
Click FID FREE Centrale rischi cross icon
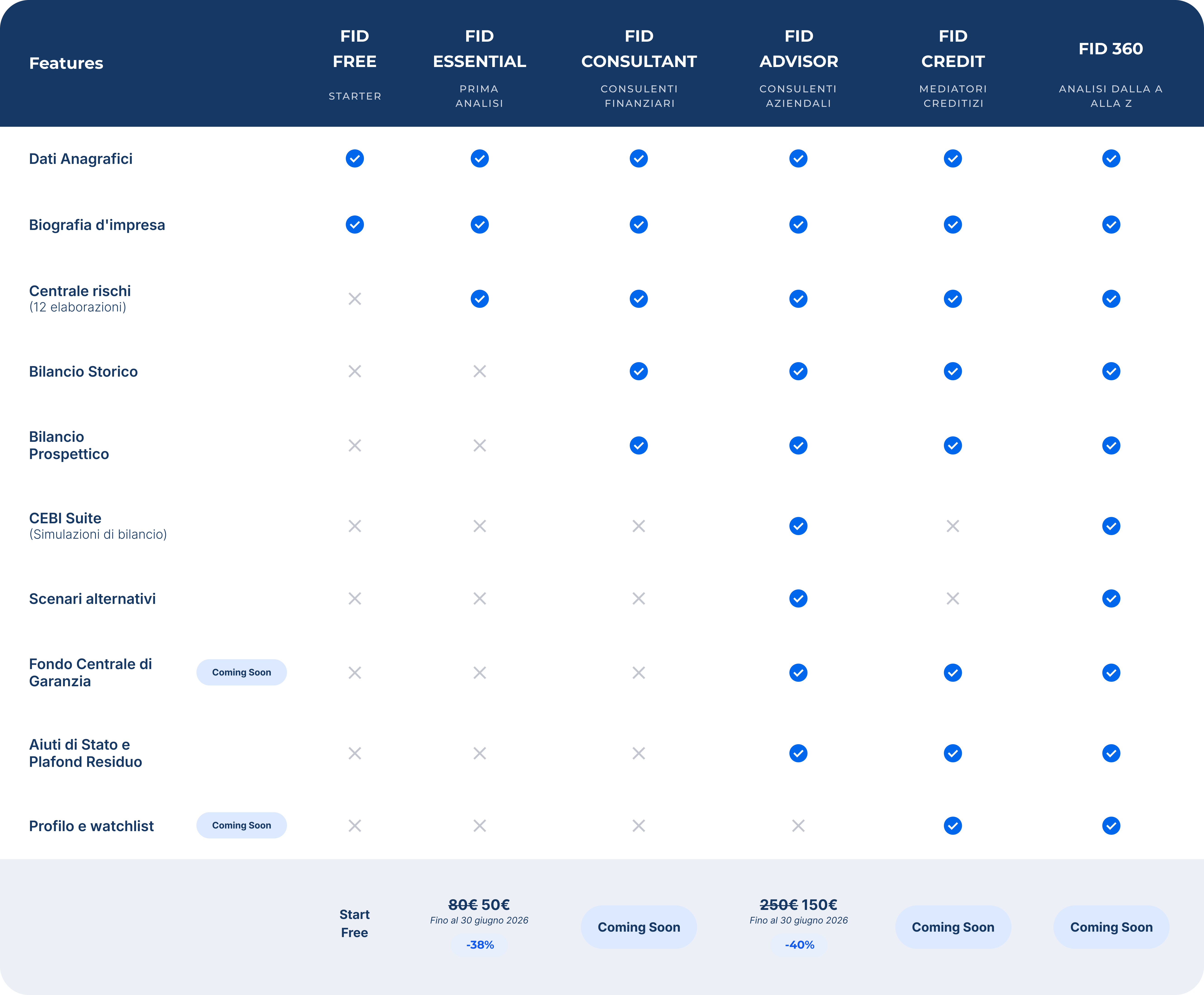[x=355, y=299]
